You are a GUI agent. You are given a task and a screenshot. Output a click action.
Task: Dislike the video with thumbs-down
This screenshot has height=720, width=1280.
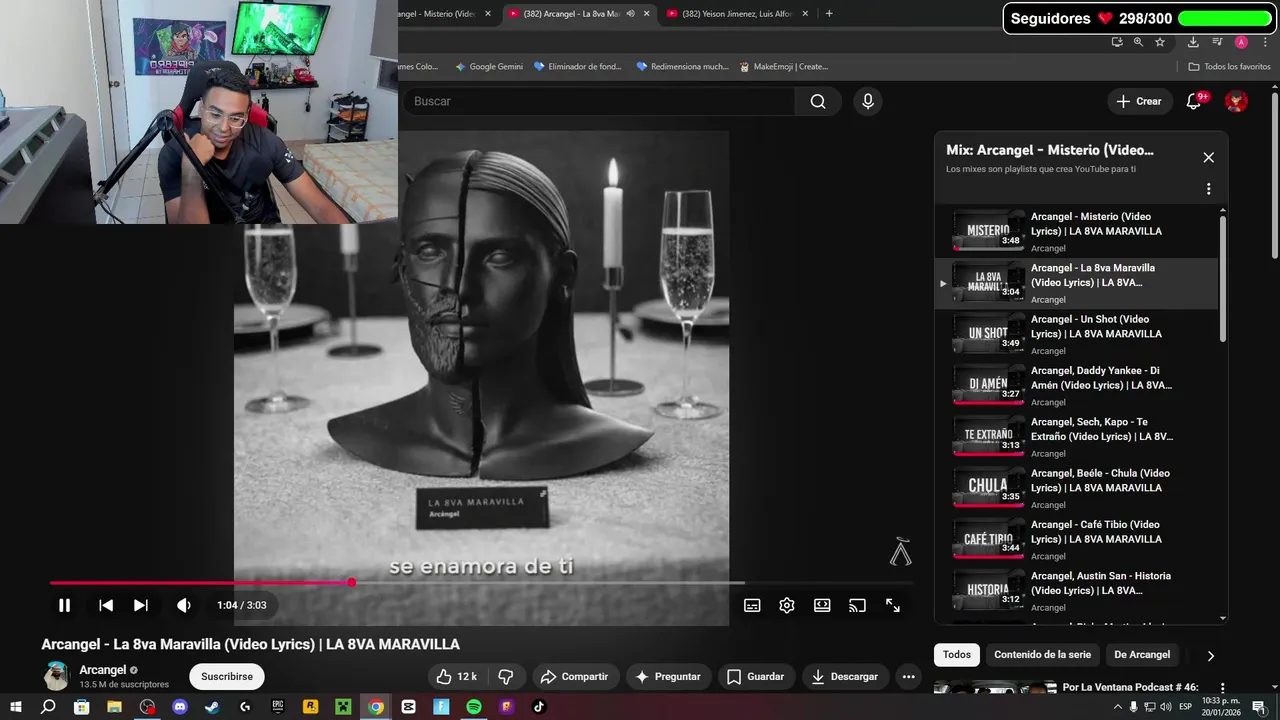point(506,677)
